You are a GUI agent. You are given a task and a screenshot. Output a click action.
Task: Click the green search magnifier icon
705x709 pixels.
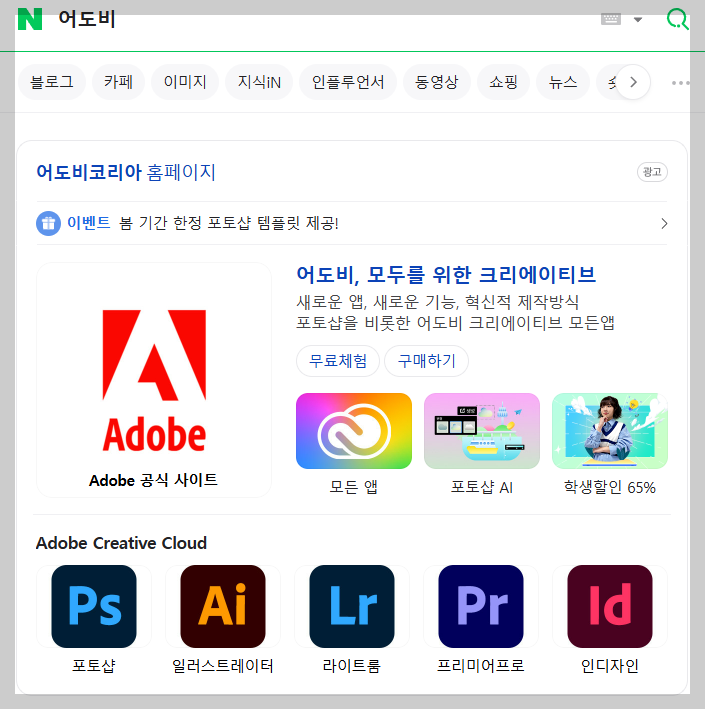677,19
